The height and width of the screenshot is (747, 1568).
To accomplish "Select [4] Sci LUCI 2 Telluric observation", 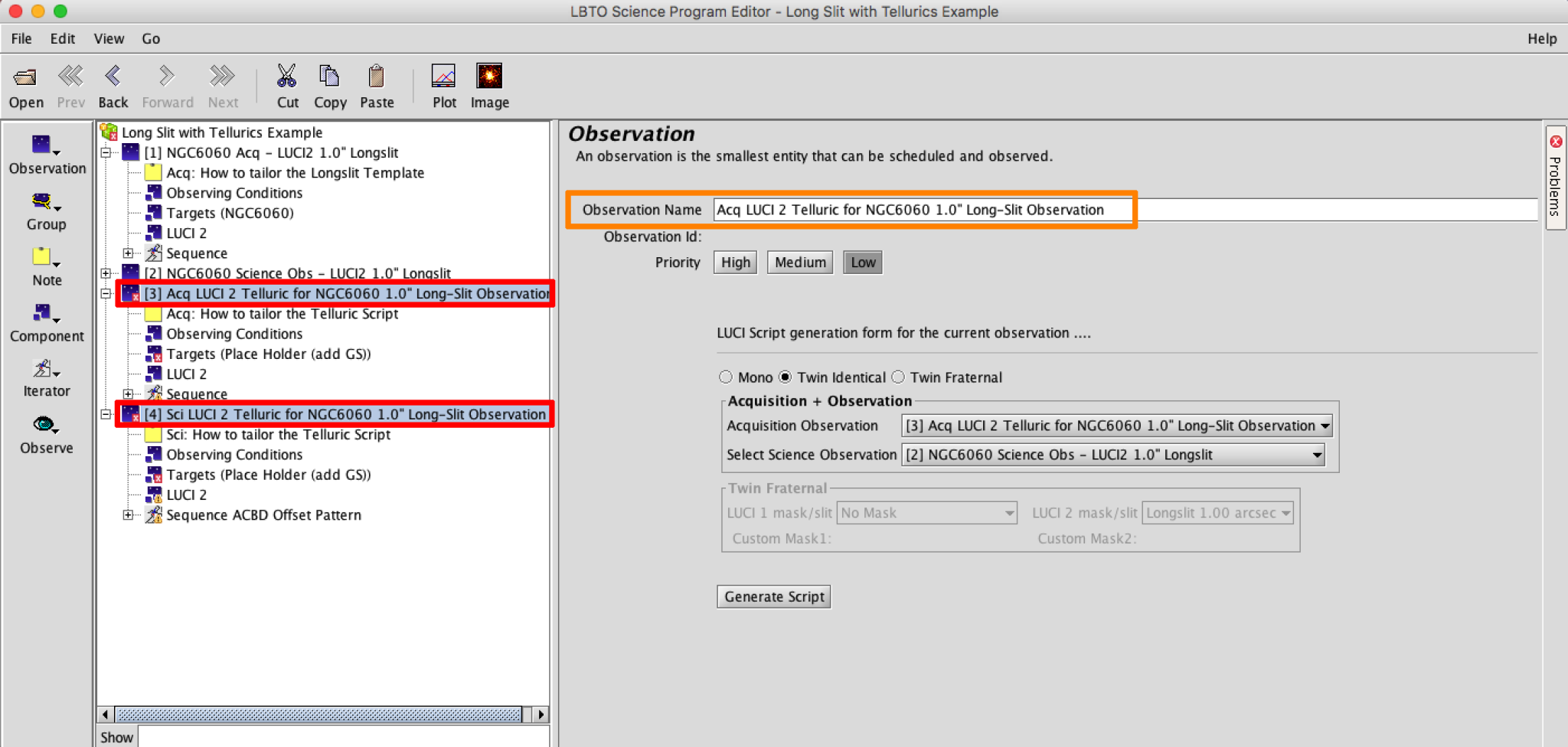I will coord(345,414).
